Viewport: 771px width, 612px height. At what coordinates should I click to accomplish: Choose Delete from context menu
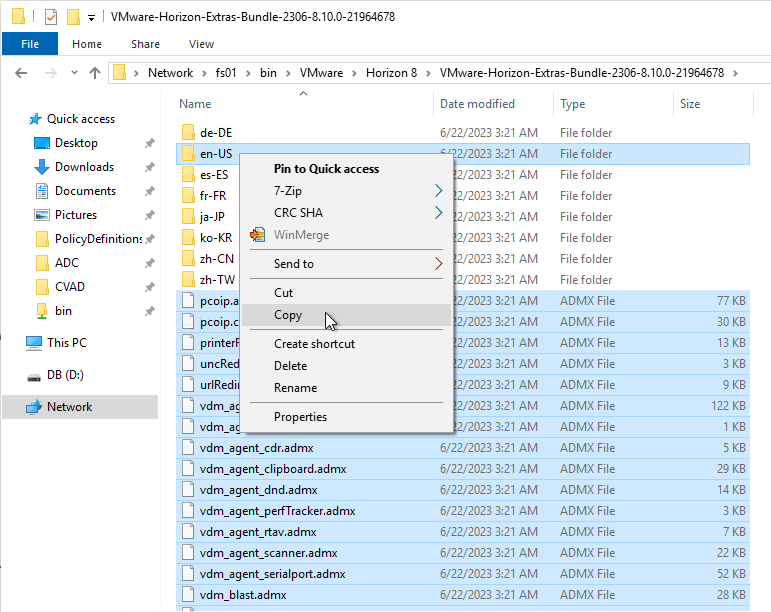tap(346, 366)
